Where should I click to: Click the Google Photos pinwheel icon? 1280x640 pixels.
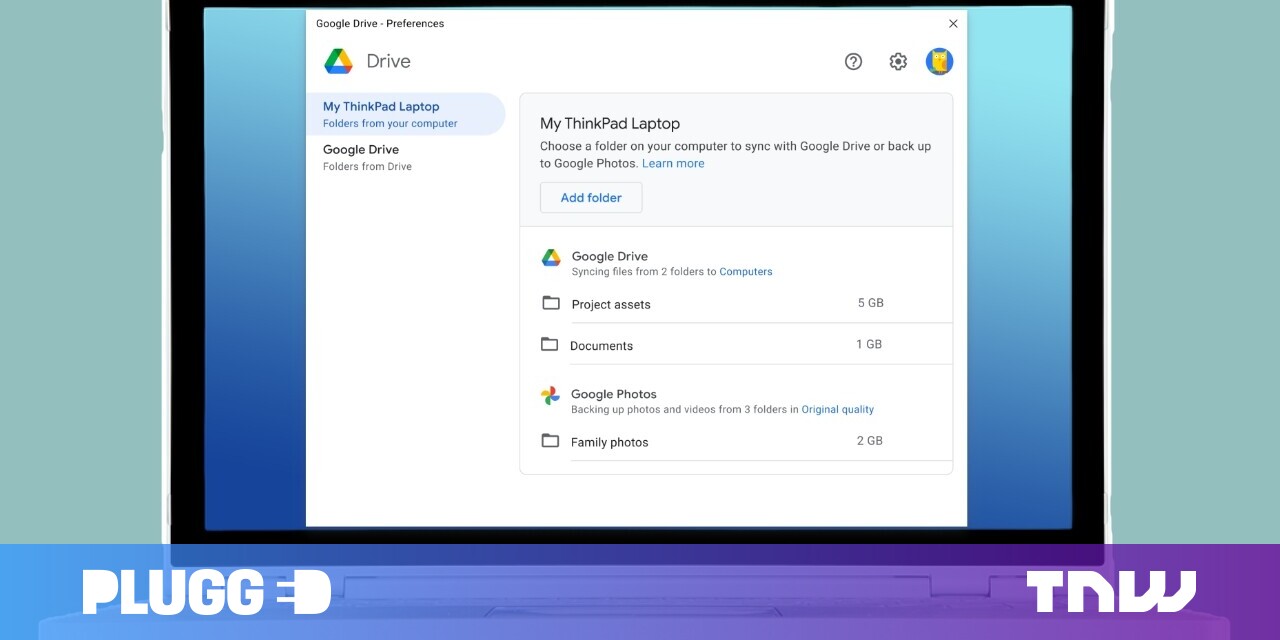pyautogui.click(x=550, y=396)
